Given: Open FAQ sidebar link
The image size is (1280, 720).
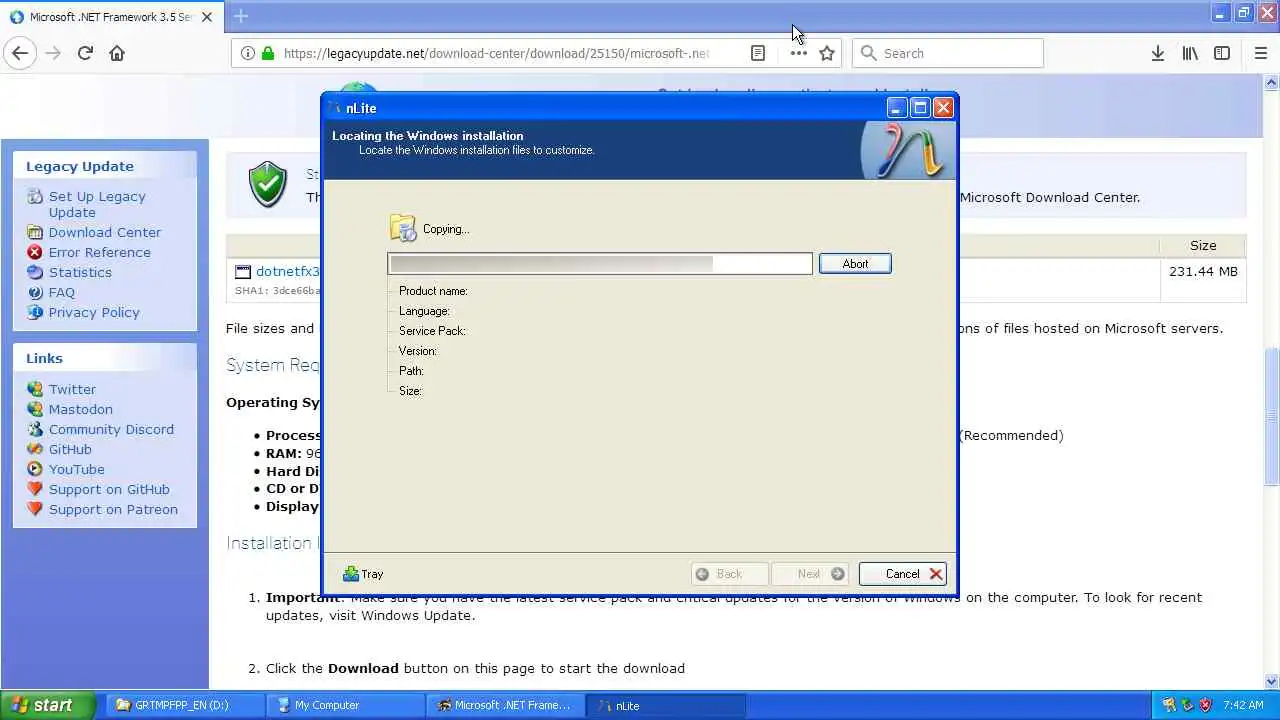Looking at the screenshot, I should pyautogui.click(x=62, y=292).
